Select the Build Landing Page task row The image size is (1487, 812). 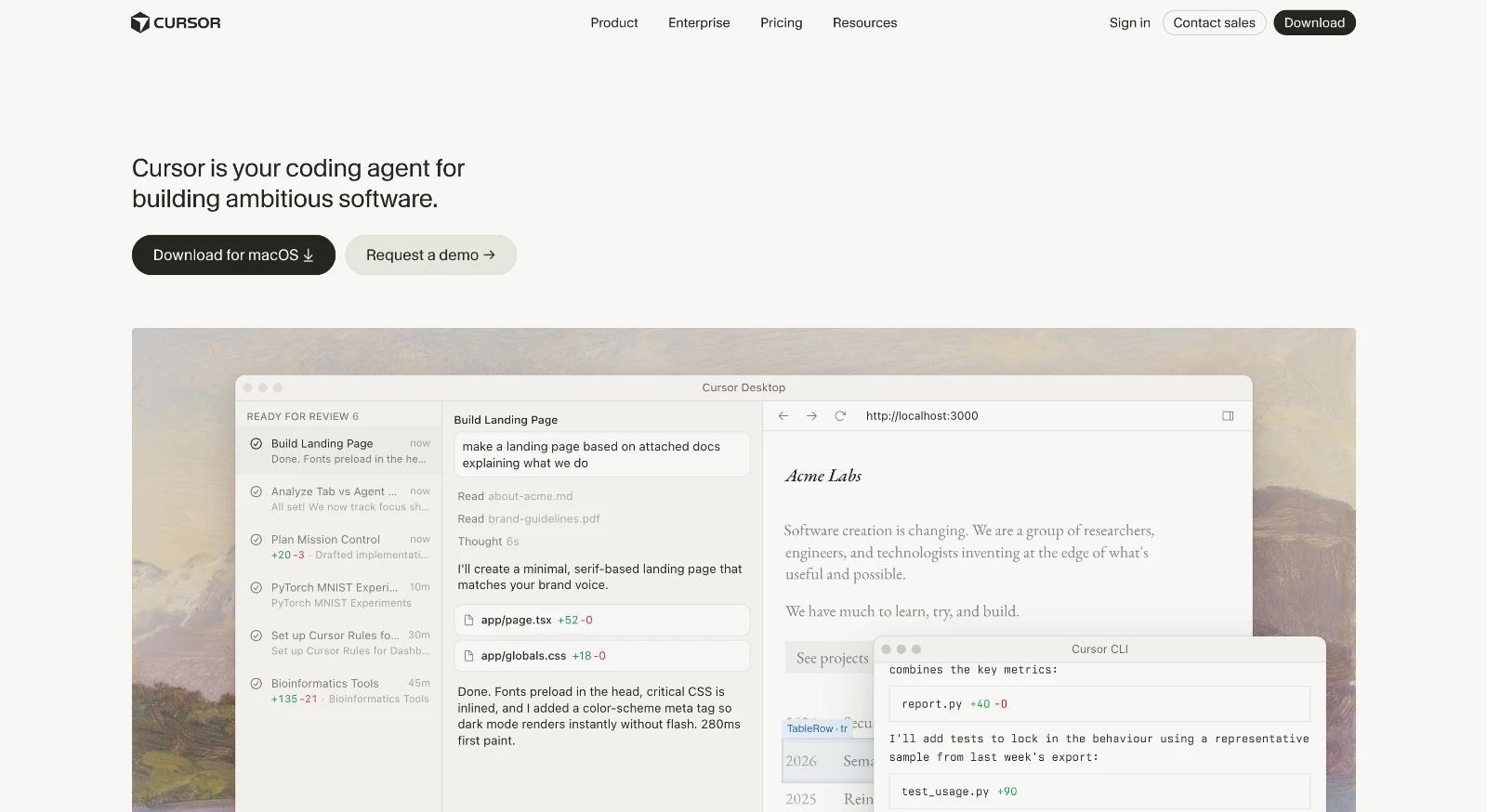pos(338,451)
